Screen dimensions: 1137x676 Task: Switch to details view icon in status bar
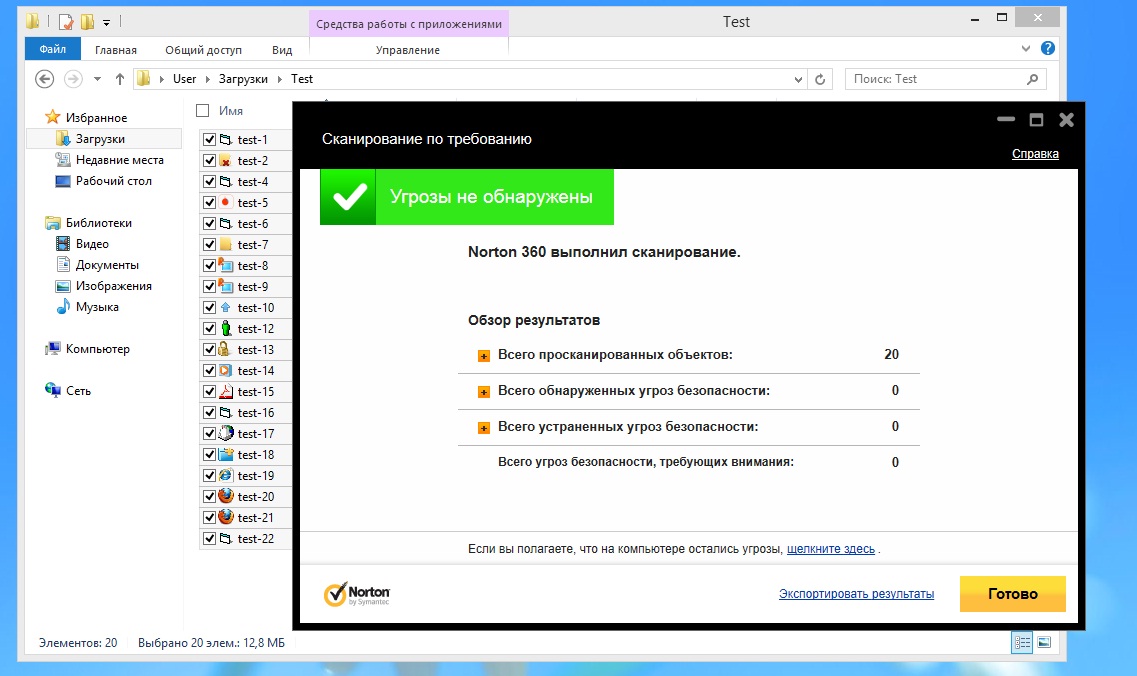click(1022, 643)
